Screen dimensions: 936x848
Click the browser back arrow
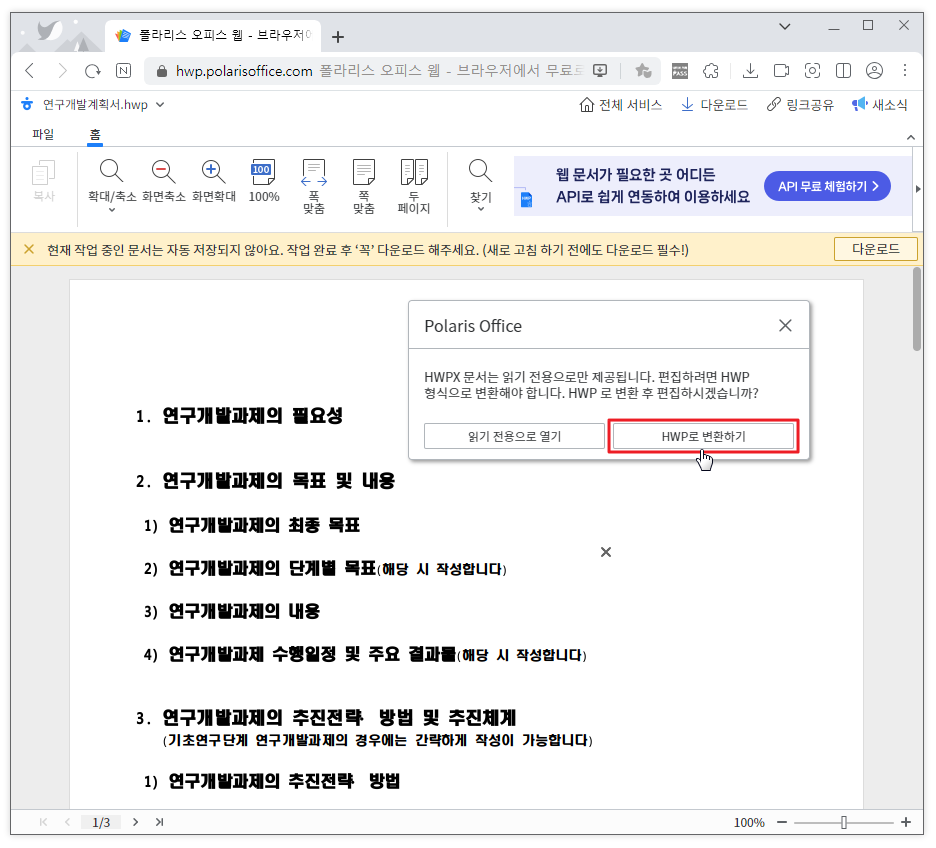30,71
